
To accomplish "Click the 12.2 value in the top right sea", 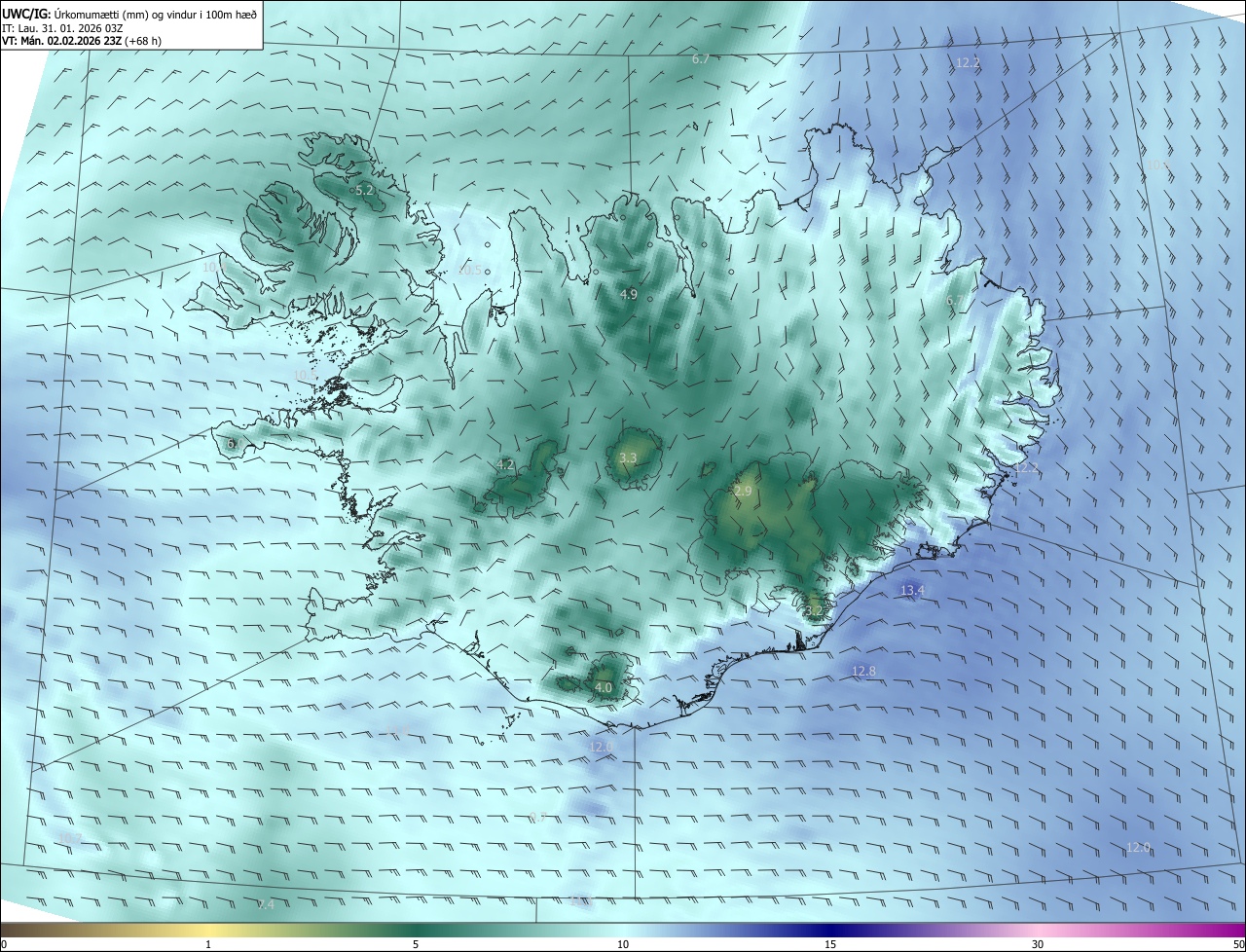I will click(968, 62).
